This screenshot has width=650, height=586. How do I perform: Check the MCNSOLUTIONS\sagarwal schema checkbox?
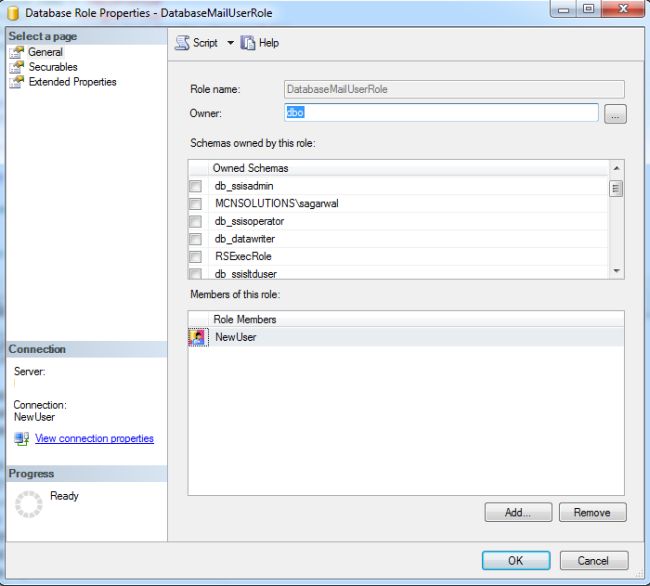195,203
